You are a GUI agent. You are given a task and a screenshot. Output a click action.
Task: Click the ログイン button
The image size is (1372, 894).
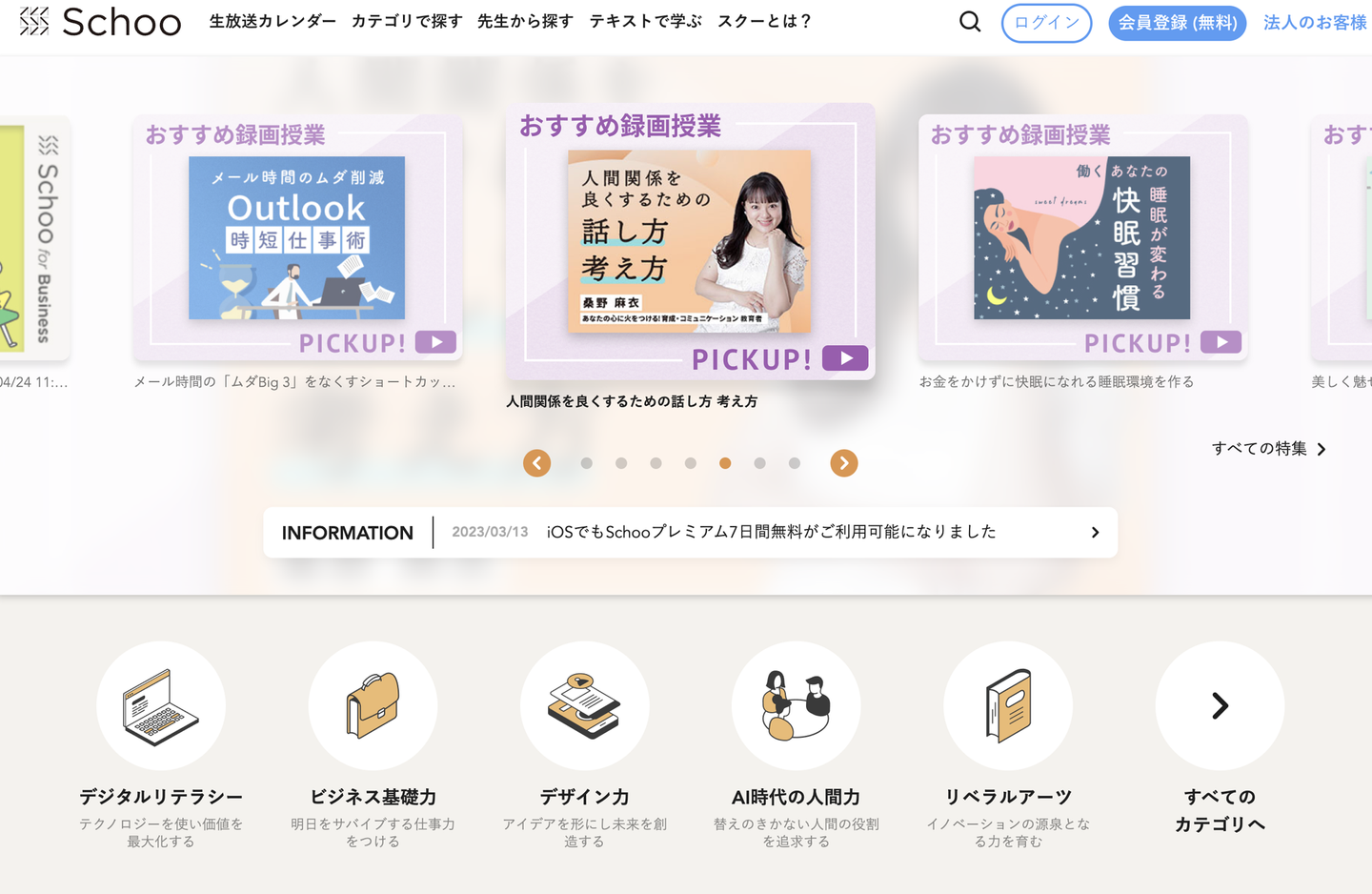1046,23
